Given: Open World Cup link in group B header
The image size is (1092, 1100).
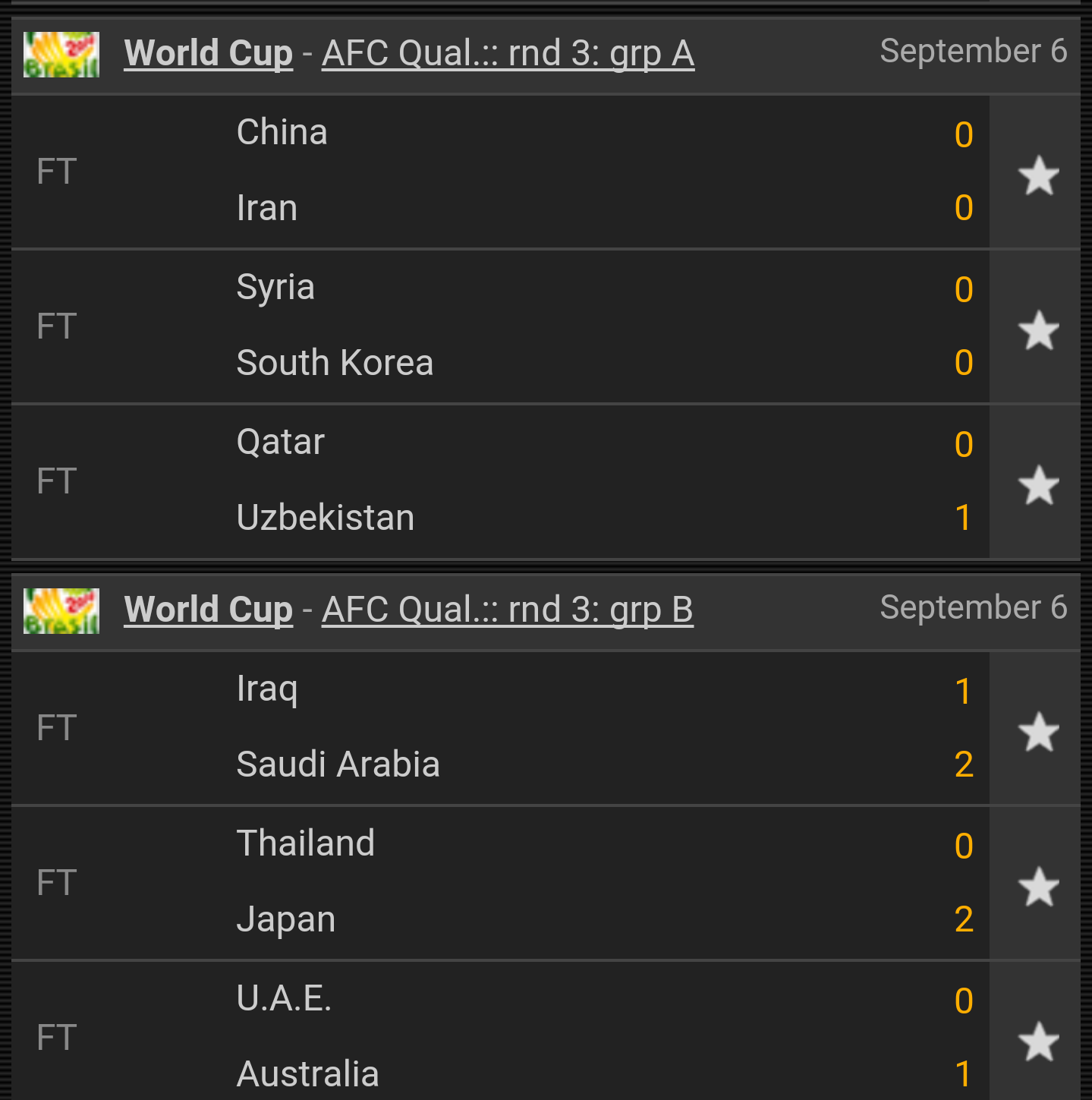Looking at the screenshot, I should click(208, 610).
